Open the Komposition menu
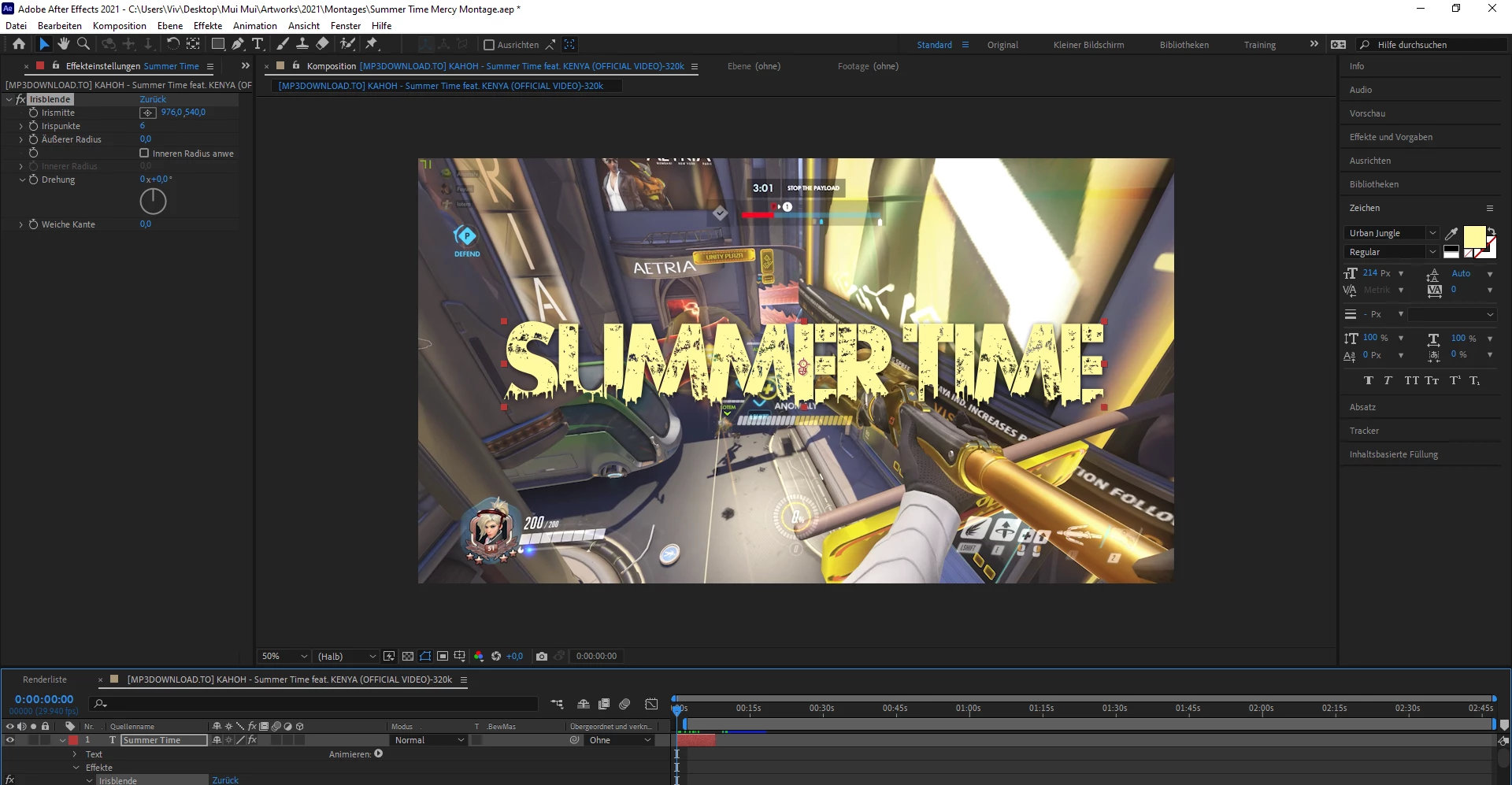The width and height of the screenshot is (1512, 785). pyautogui.click(x=120, y=25)
